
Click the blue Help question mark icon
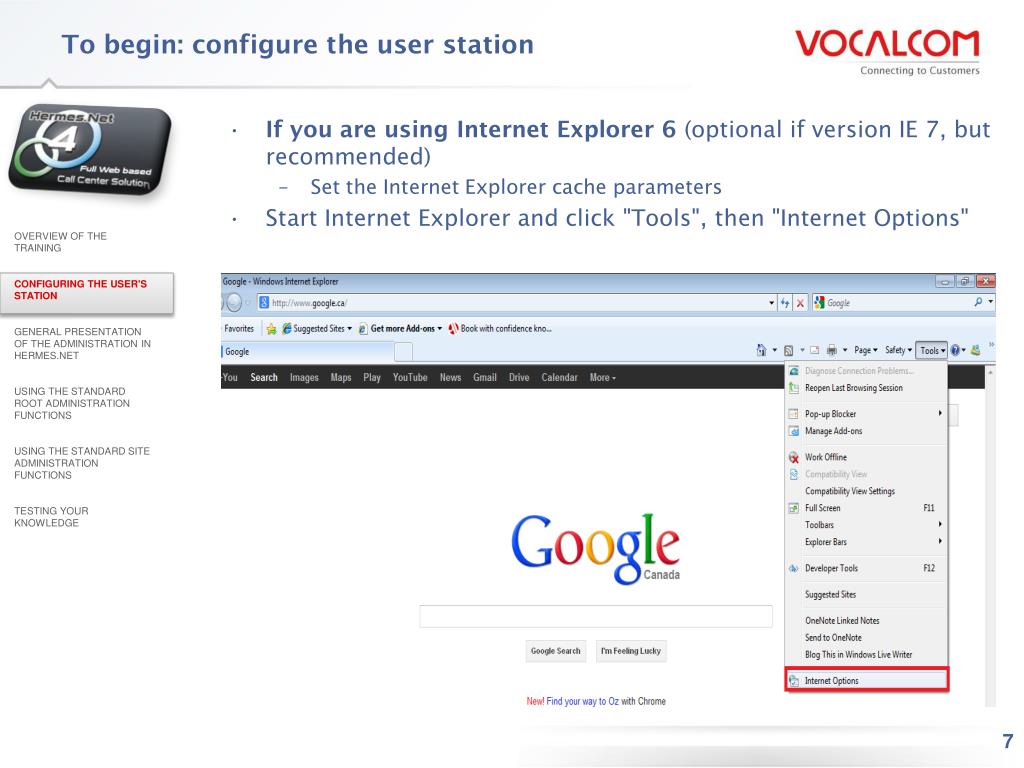[x=955, y=351]
